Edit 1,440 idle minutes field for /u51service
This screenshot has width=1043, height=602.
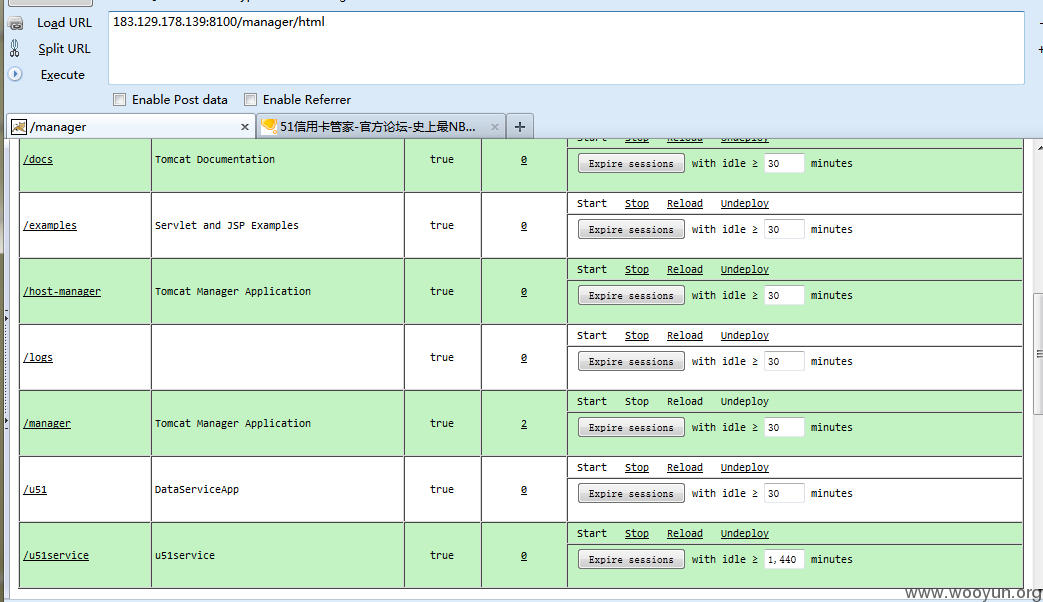[x=784, y=559]
